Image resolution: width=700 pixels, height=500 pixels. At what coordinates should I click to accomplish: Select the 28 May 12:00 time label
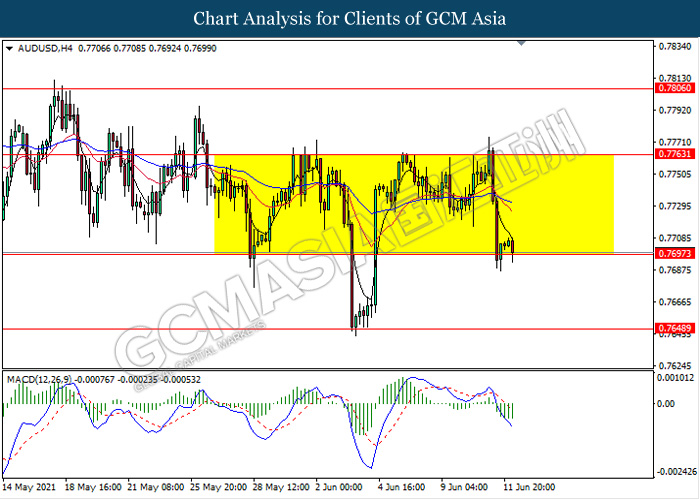point(281,487)
